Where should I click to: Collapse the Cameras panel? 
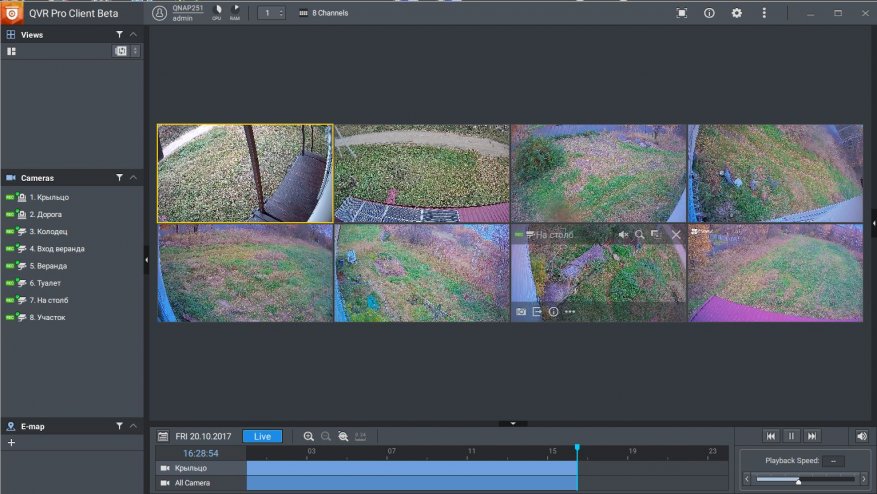pyautogui.click(x=134, y=177)
